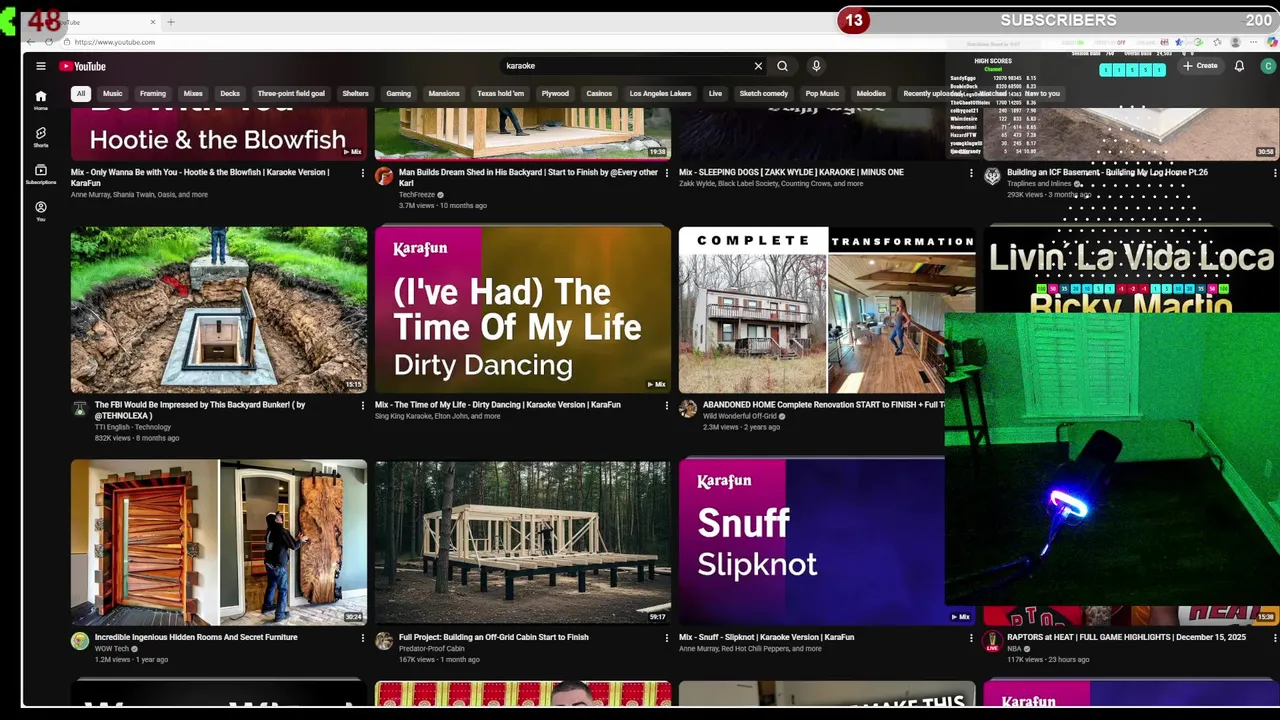Open the hidden rooms furniture thumbnail
Viewport: 1280px width, 720px height.
coord(219,543)
